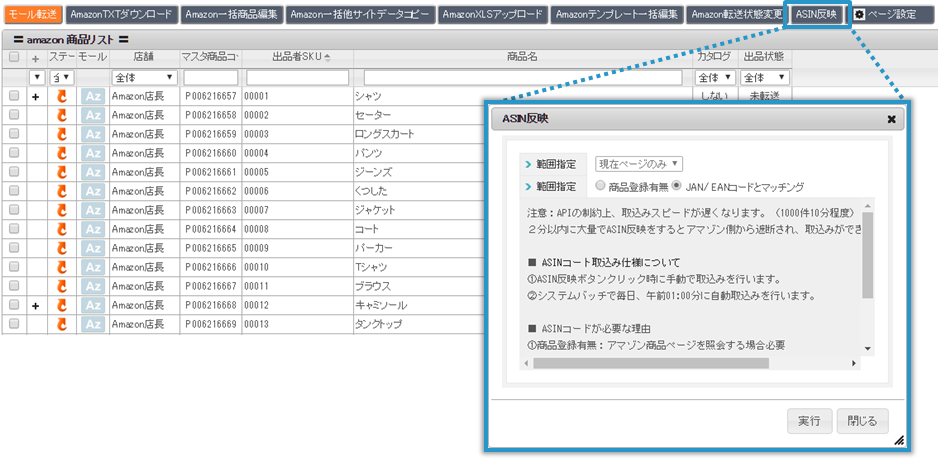This screenshot has width=938, height=461.
Task: Click the ASIN反映 toolbar button
Action: pos(817,14)
